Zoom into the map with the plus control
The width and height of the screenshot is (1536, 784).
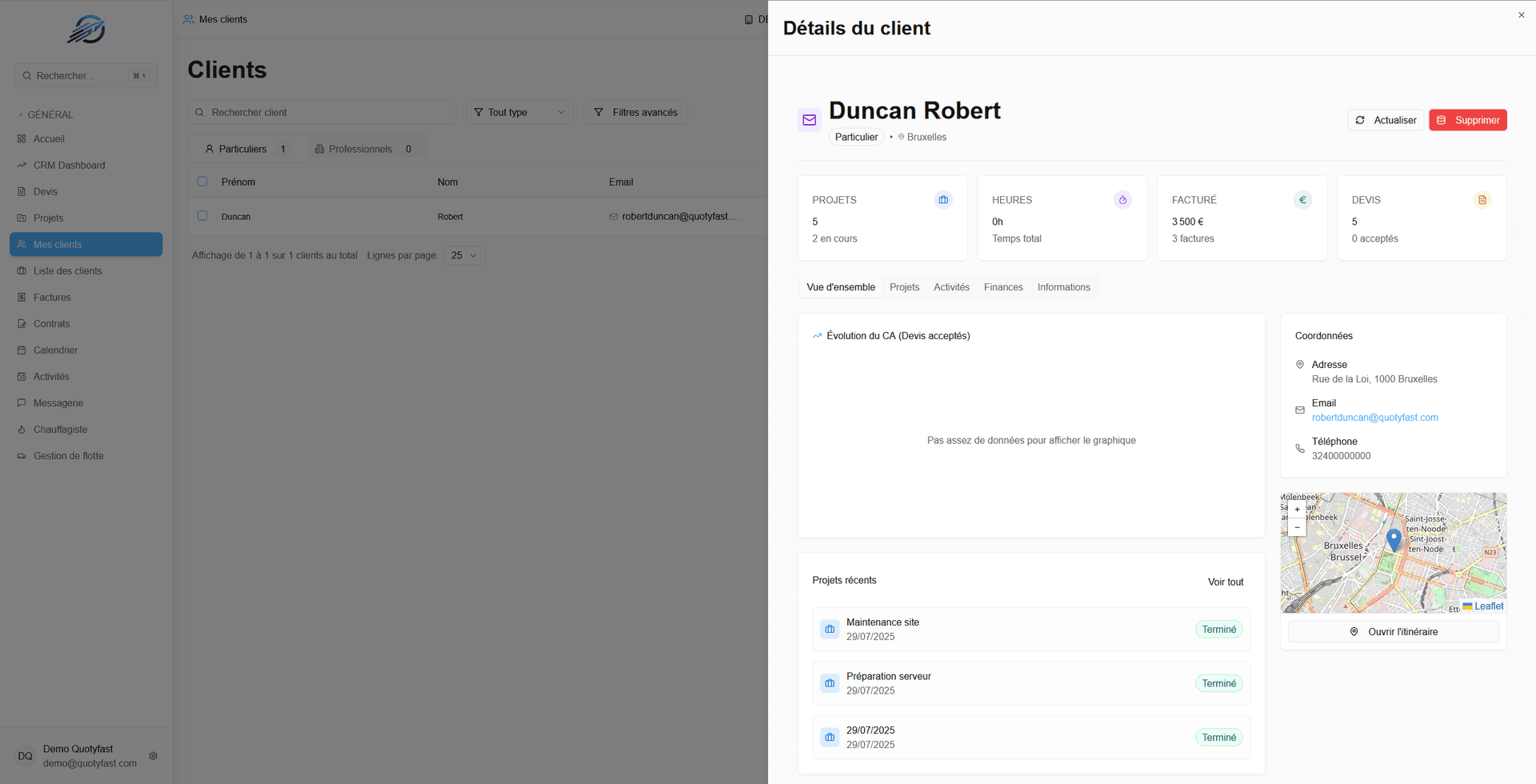click(1297, 509)
